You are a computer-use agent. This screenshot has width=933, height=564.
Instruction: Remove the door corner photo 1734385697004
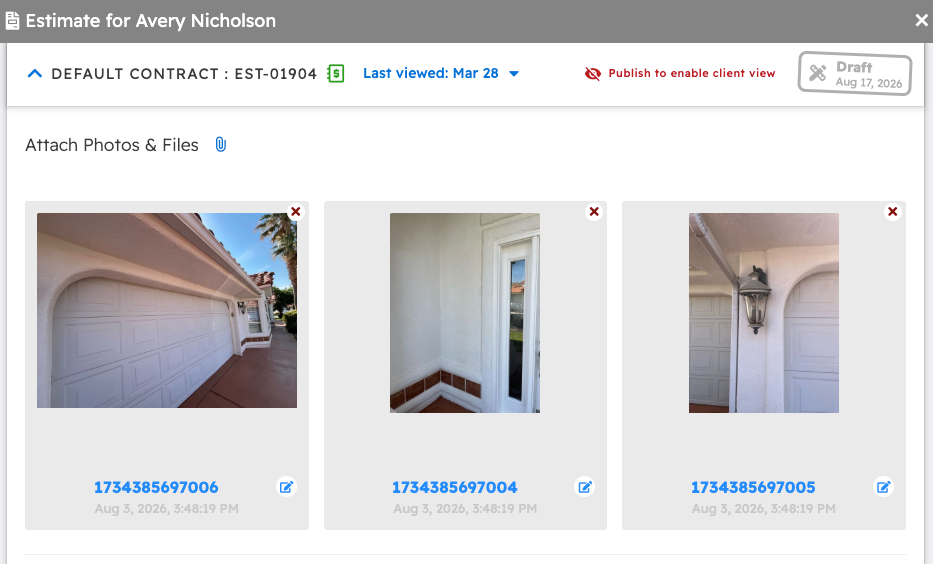click(594, 211)
